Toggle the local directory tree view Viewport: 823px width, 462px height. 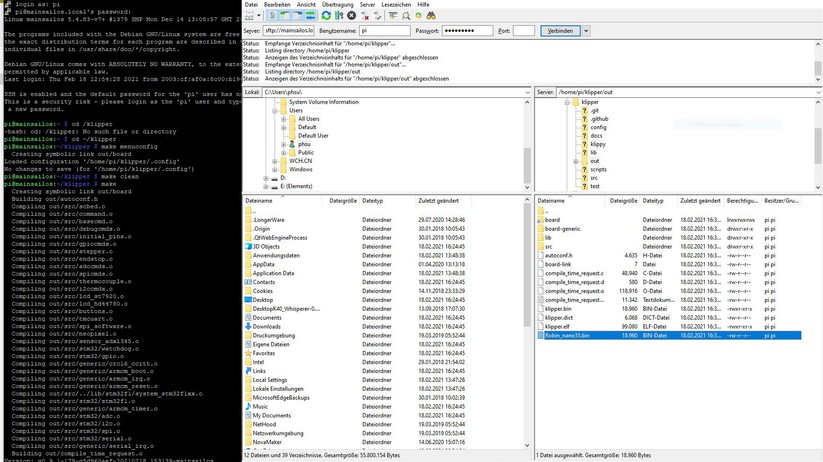coord(284,16)
